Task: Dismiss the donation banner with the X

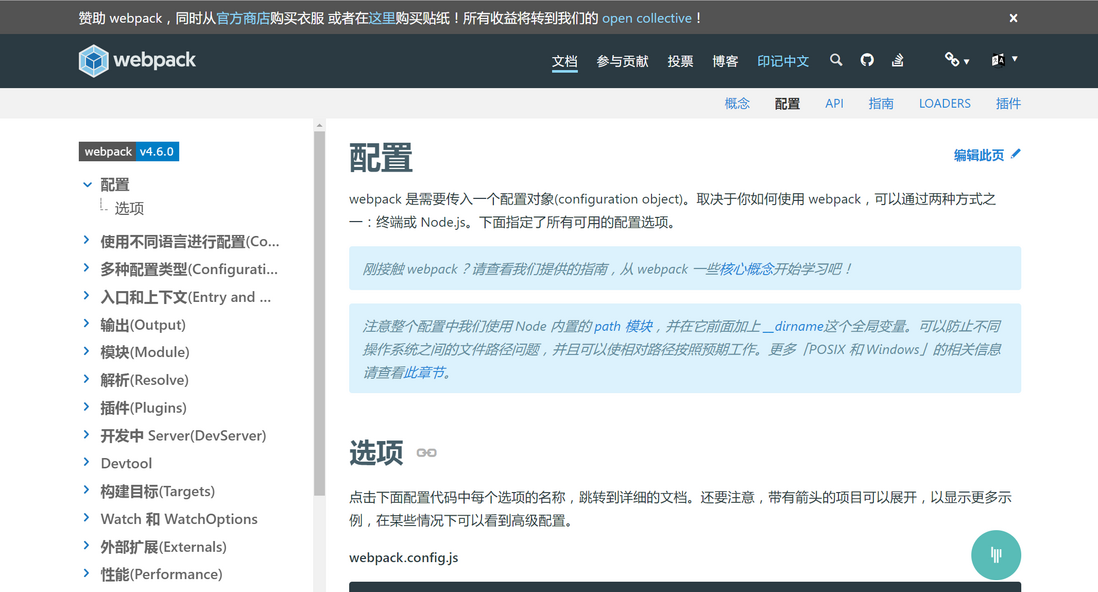Action: [1013, 17]
